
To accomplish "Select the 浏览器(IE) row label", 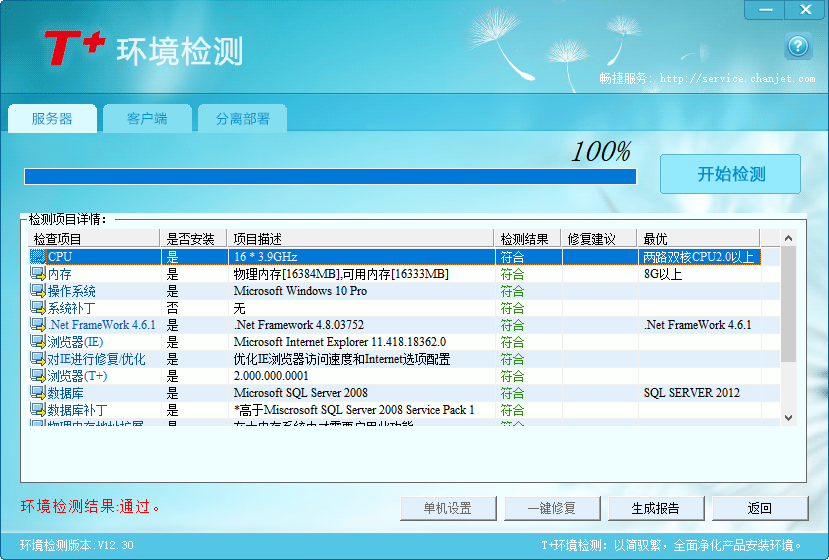I will pos(75,342).
